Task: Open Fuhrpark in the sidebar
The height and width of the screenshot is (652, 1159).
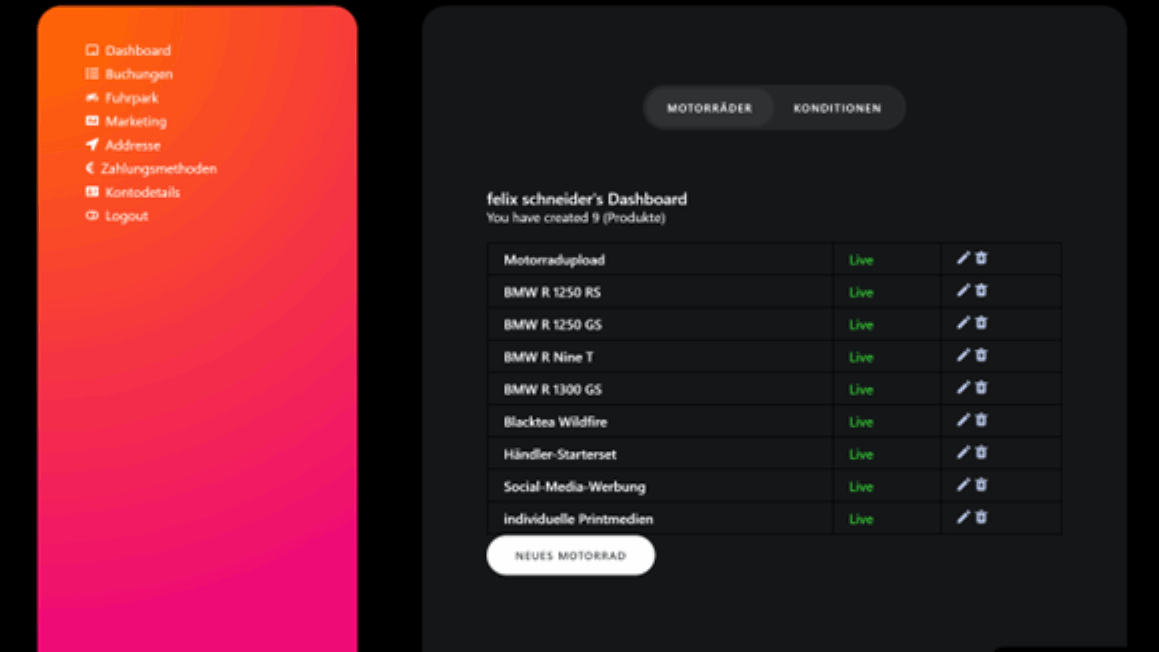Action: (x=132, y=98)
